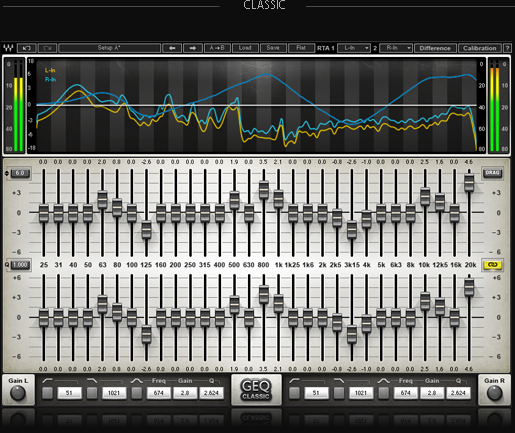Click the GEQ Classic logo badge
Image resolution: width=515 pixels, height=433 pixels.
pyautogui.click(x=256, y=390)
